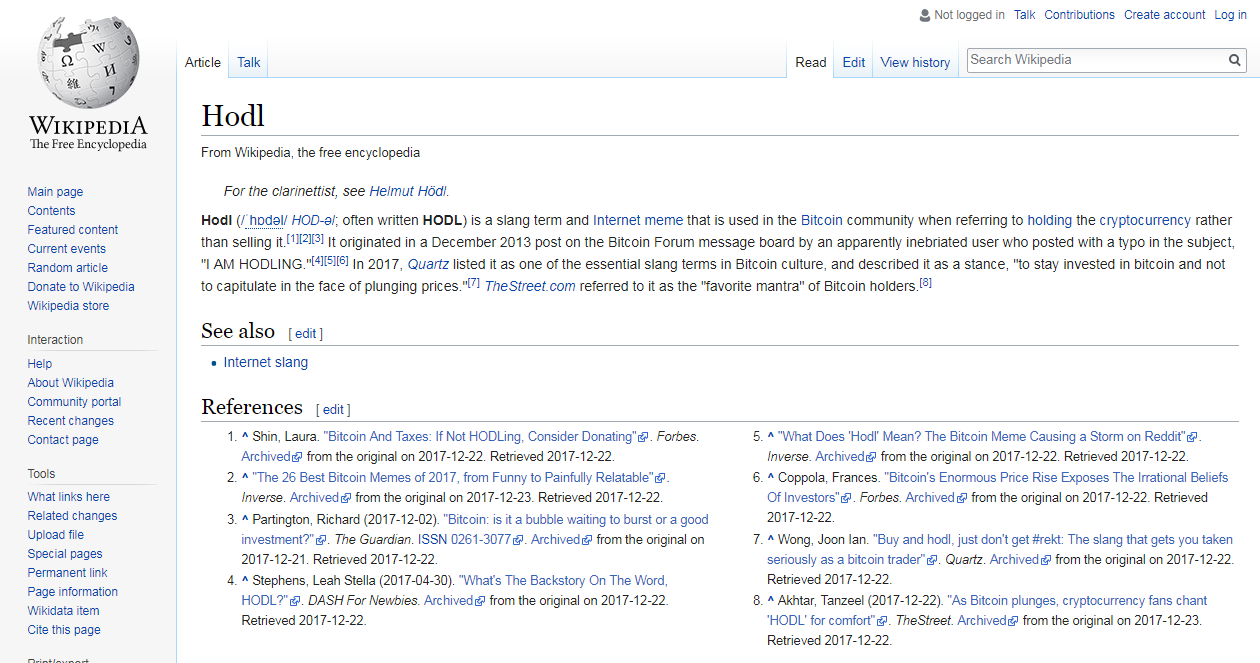Image resolution: width=1260 pixels, height=663 pixels.
Task: Open Featured content
Action: (73, 230)
